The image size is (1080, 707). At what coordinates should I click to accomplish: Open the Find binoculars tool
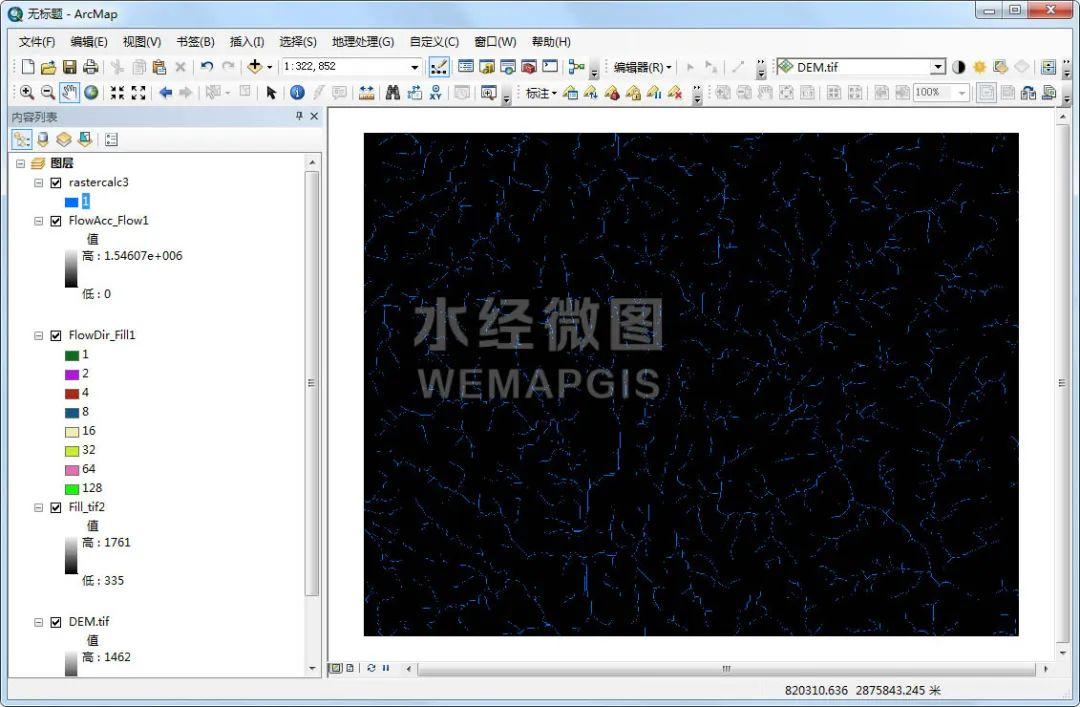click(x=393, y=92)
